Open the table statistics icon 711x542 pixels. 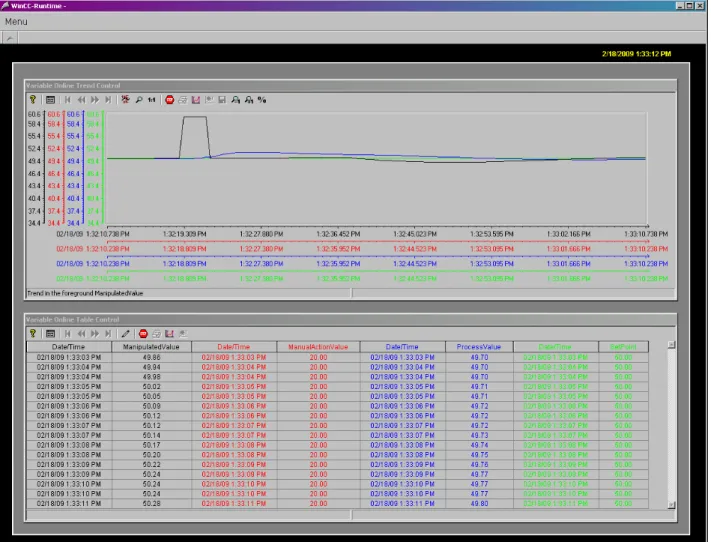(x=170, y=334)
